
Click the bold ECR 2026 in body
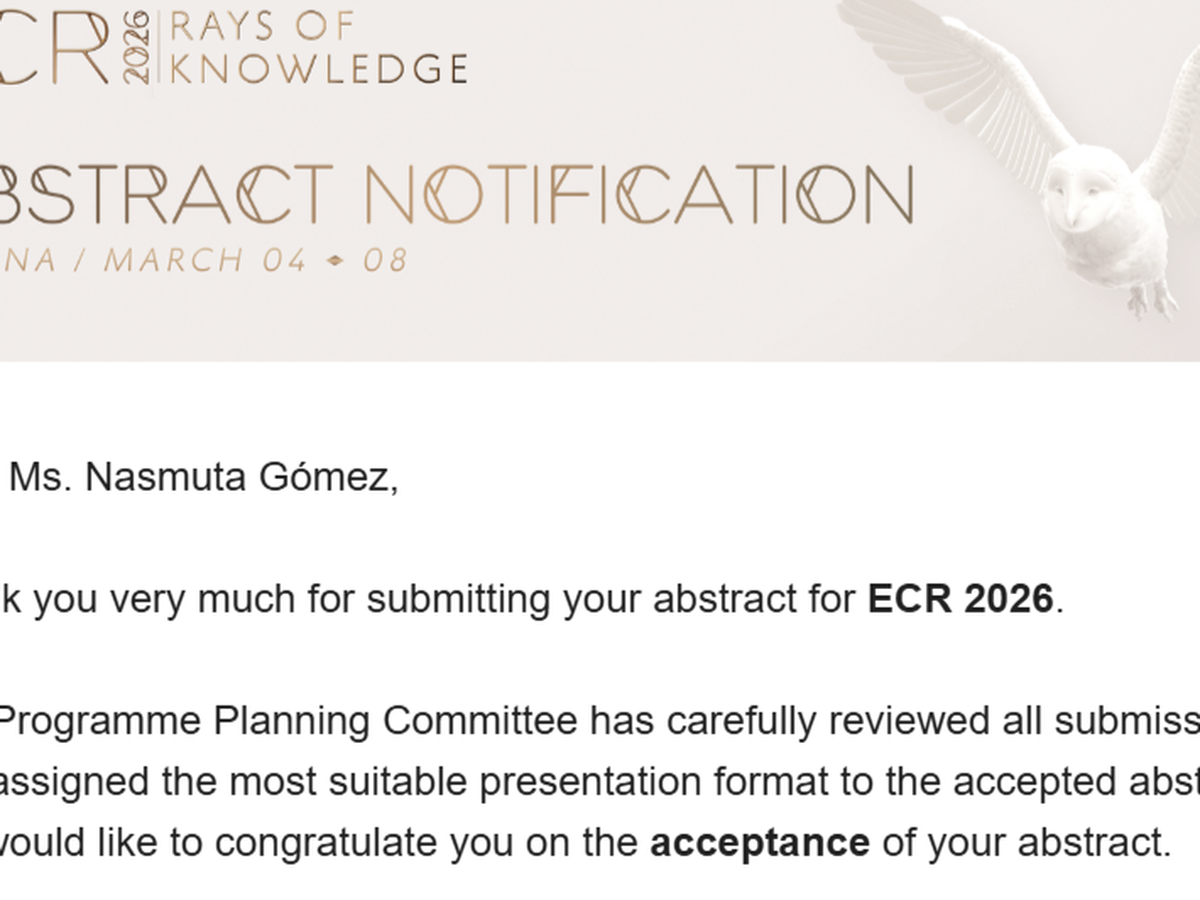(960, 599)
